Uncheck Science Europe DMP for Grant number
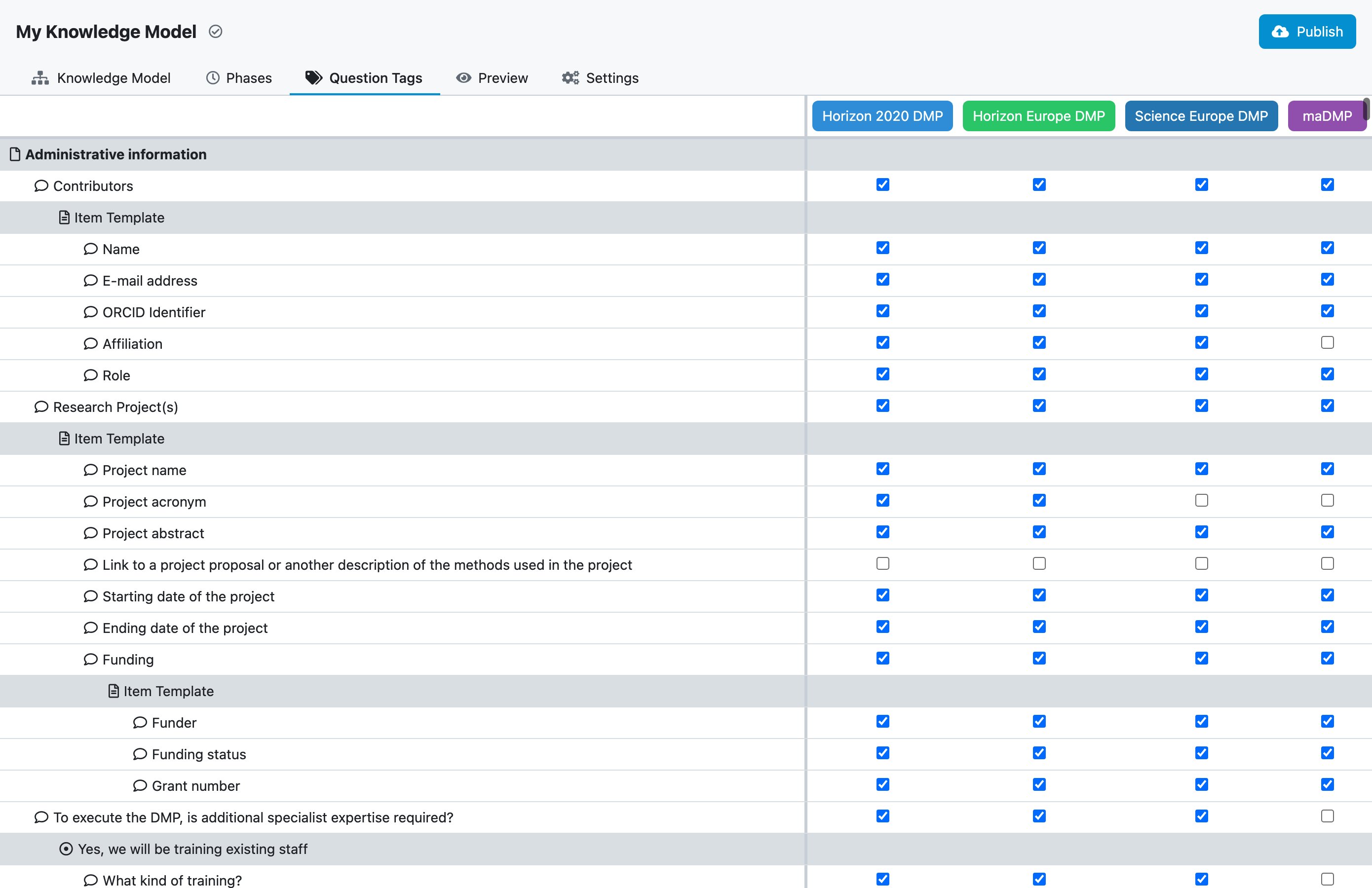This screenshot has height=888, width=1372. [1201, 784]
